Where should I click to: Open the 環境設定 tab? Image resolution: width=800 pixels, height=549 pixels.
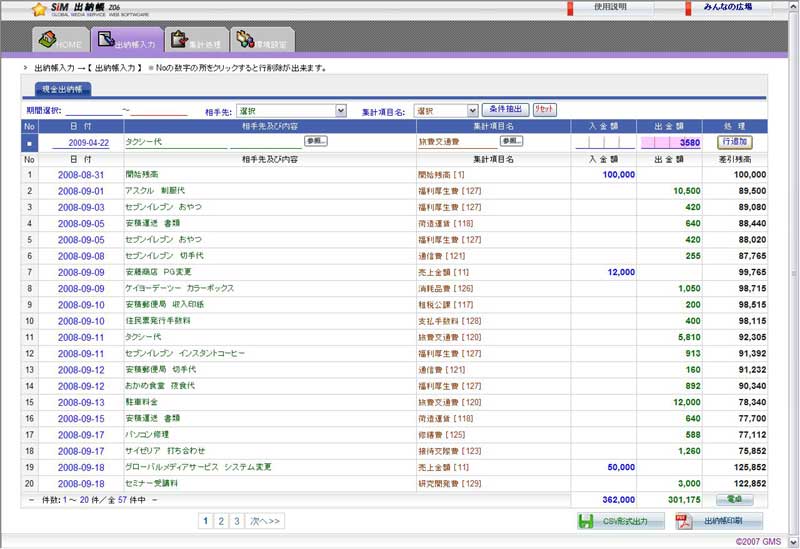[261, 41]
